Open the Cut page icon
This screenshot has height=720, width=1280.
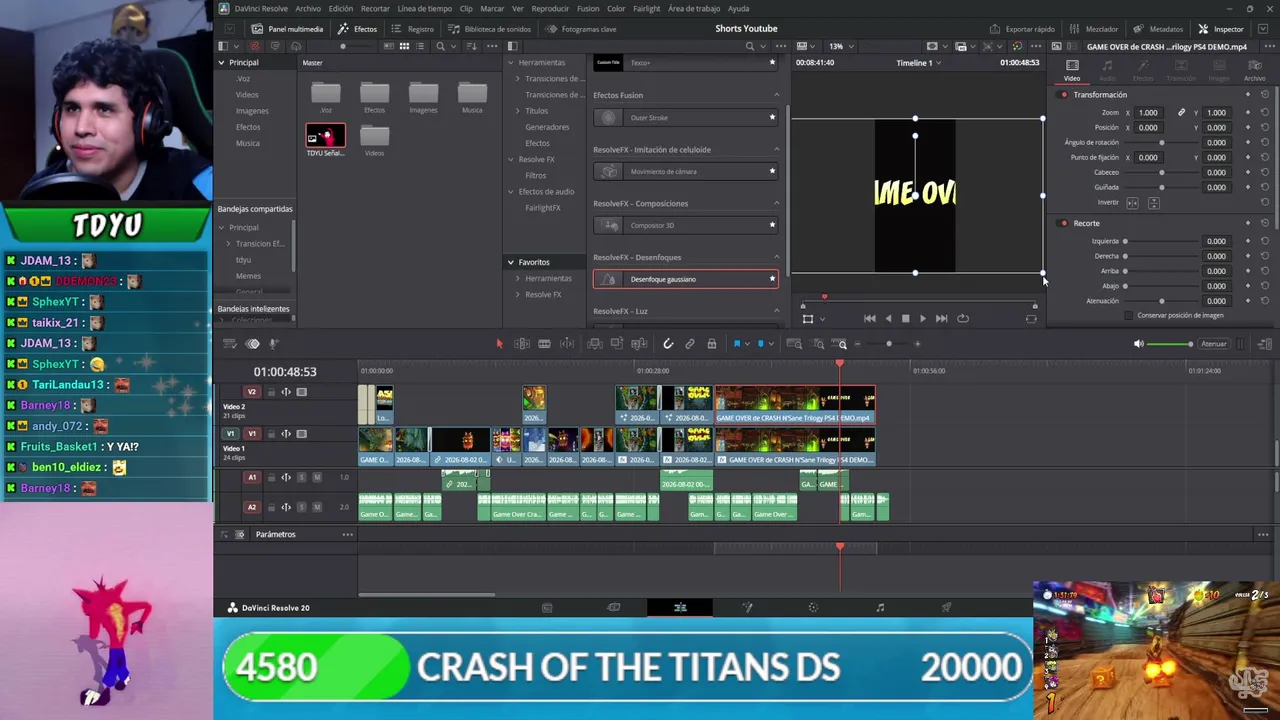(x=614, y=607)
